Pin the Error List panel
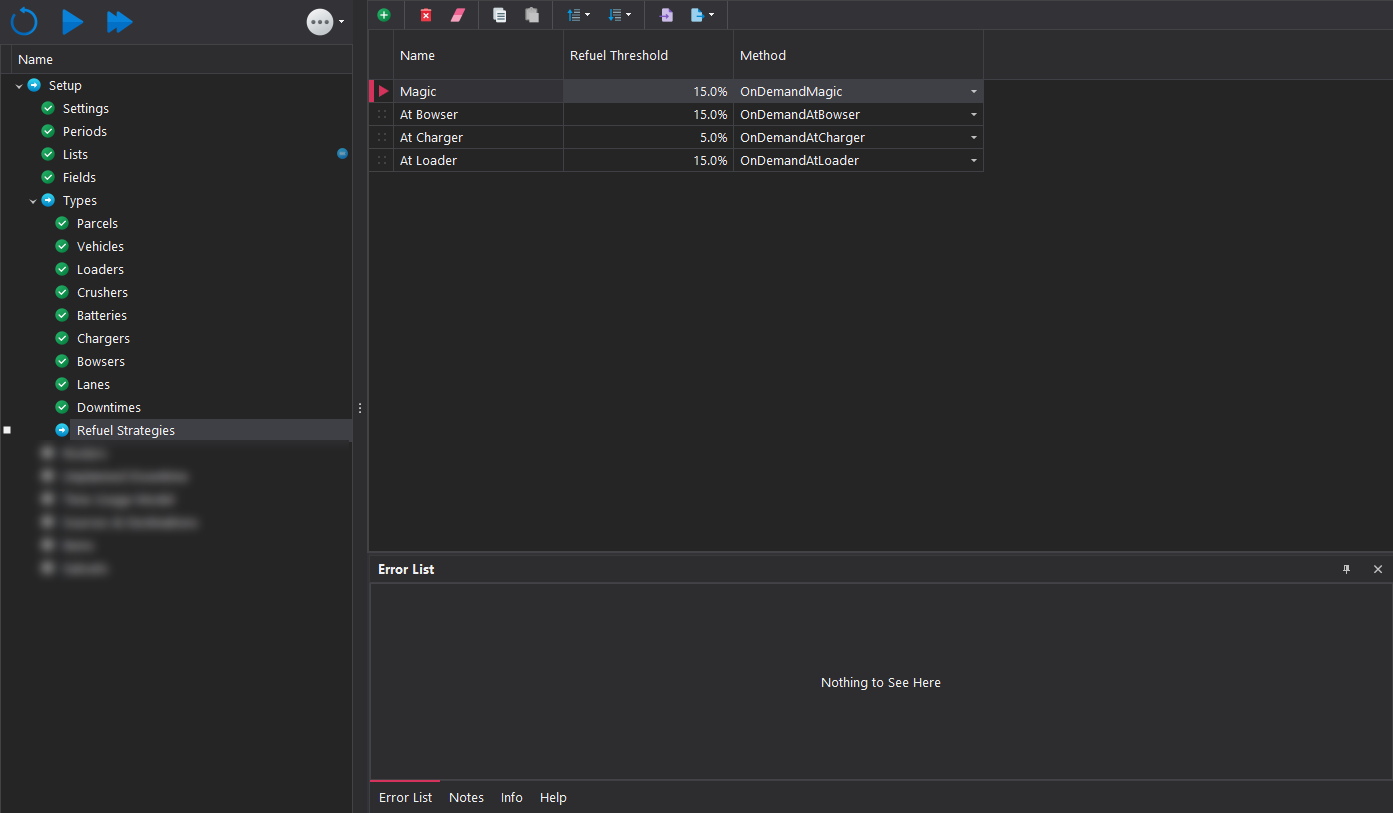The image size is (1393, 813). click(x=1346, y=569)
